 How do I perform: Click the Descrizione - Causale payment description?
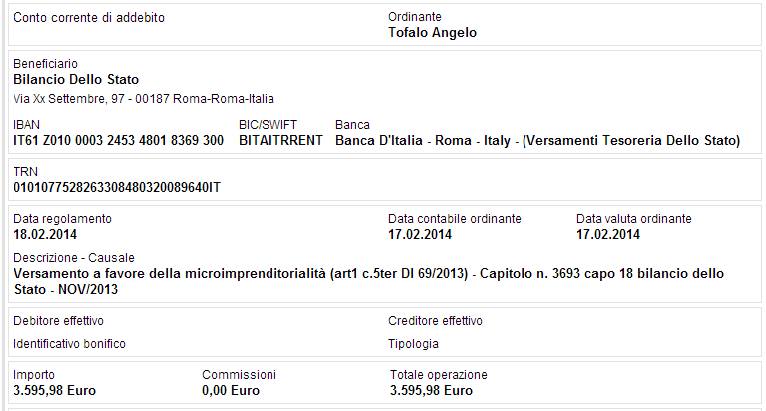pyautogui.click(x=368, y=281)
